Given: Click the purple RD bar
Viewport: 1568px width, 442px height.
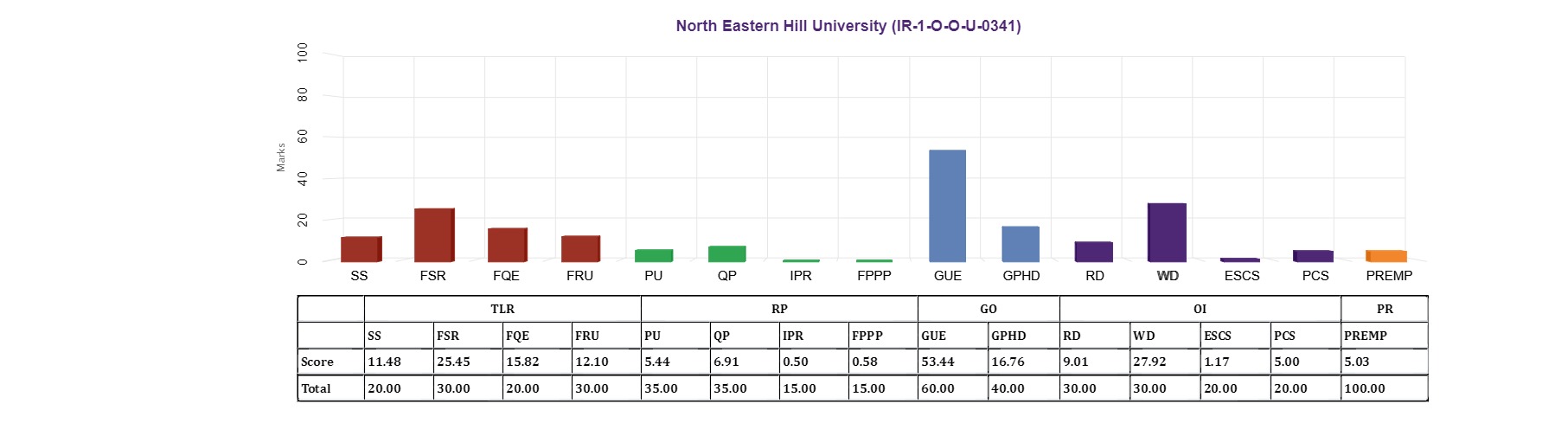Looking at the screenshot, I should tap(1094, 252).
